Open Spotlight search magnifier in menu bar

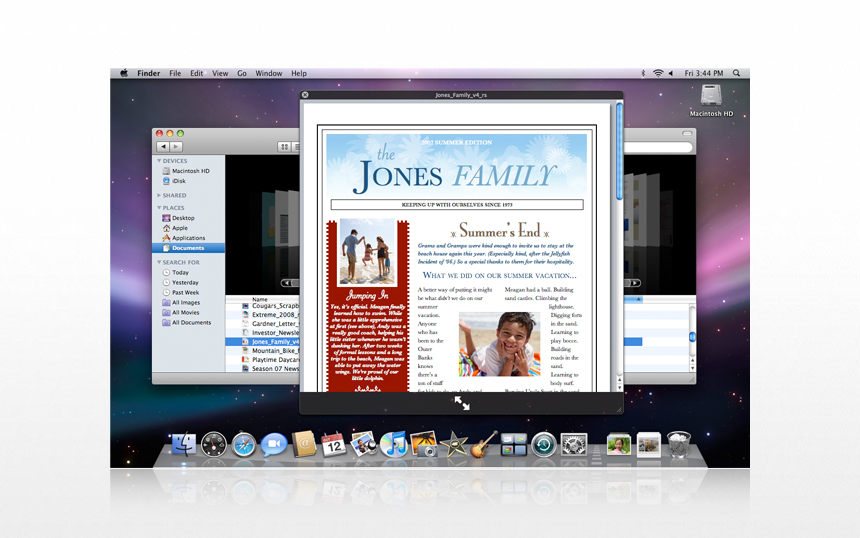tap(737, 73)
